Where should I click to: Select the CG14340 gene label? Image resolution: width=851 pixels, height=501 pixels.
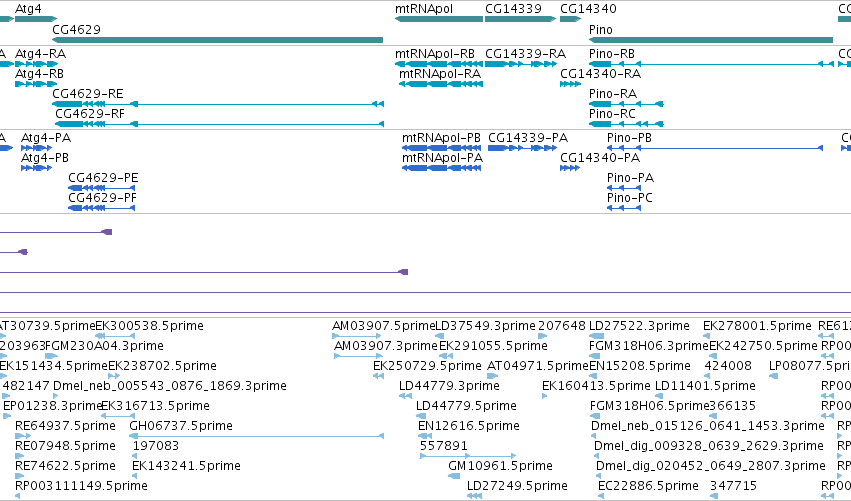(588, 9)
